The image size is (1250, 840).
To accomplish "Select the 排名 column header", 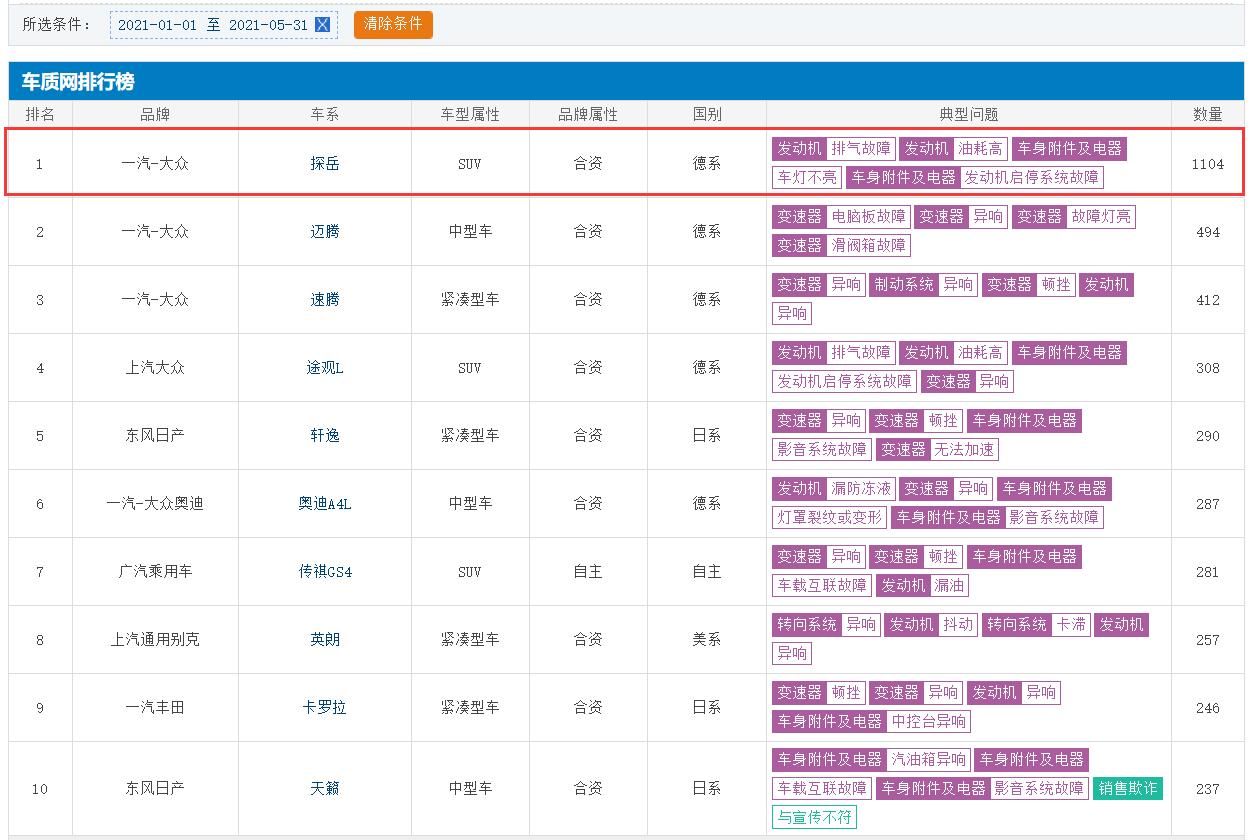I will (40, 115).
